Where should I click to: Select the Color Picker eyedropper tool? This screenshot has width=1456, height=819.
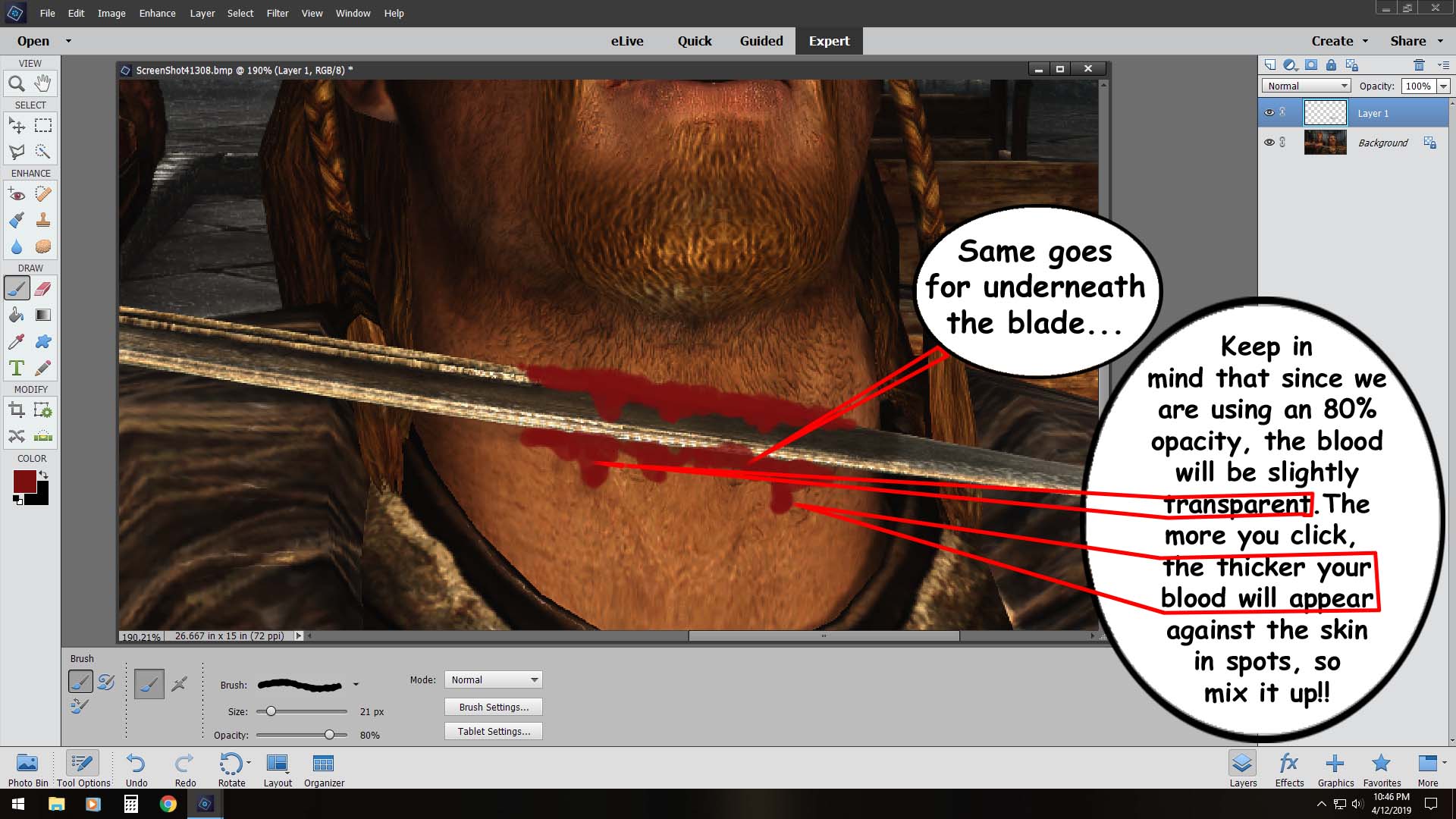coord(17,341)
